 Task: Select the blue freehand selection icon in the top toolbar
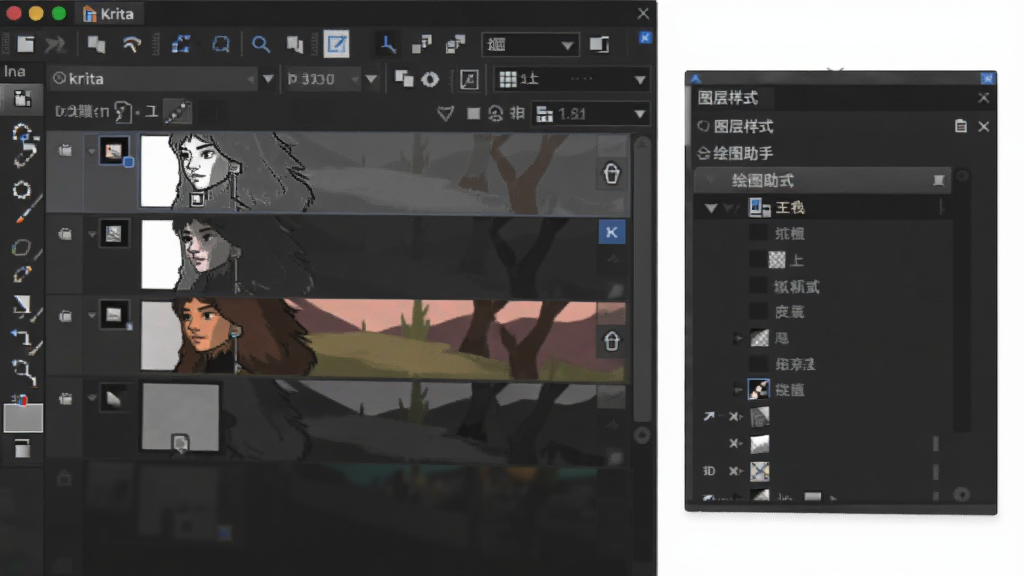[x=221, y=44]
